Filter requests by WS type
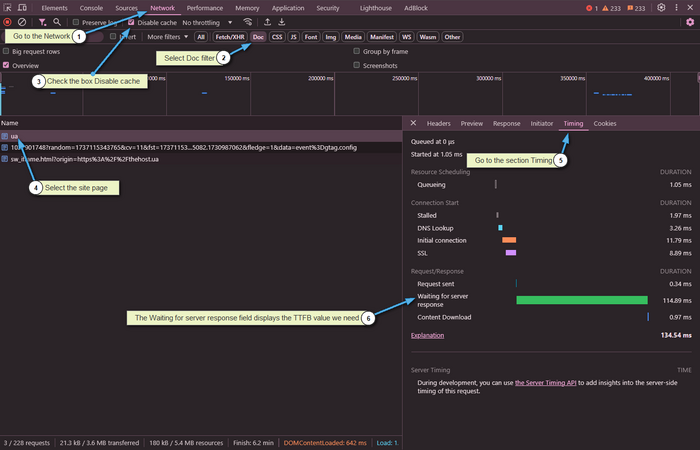This screenshot has height=450, width=700. [x=406, y=37]
